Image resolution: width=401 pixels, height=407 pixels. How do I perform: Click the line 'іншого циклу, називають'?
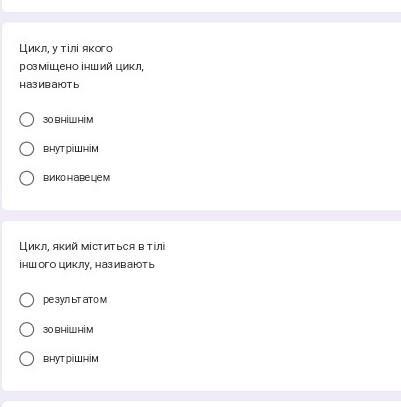[x=87, y=265]
